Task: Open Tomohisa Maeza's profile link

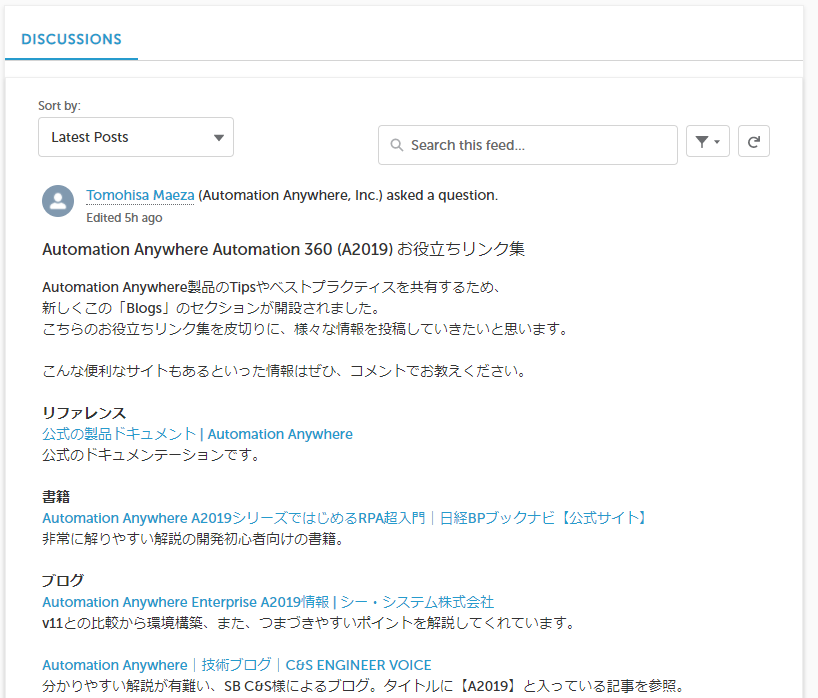Action: pos(140,195)
